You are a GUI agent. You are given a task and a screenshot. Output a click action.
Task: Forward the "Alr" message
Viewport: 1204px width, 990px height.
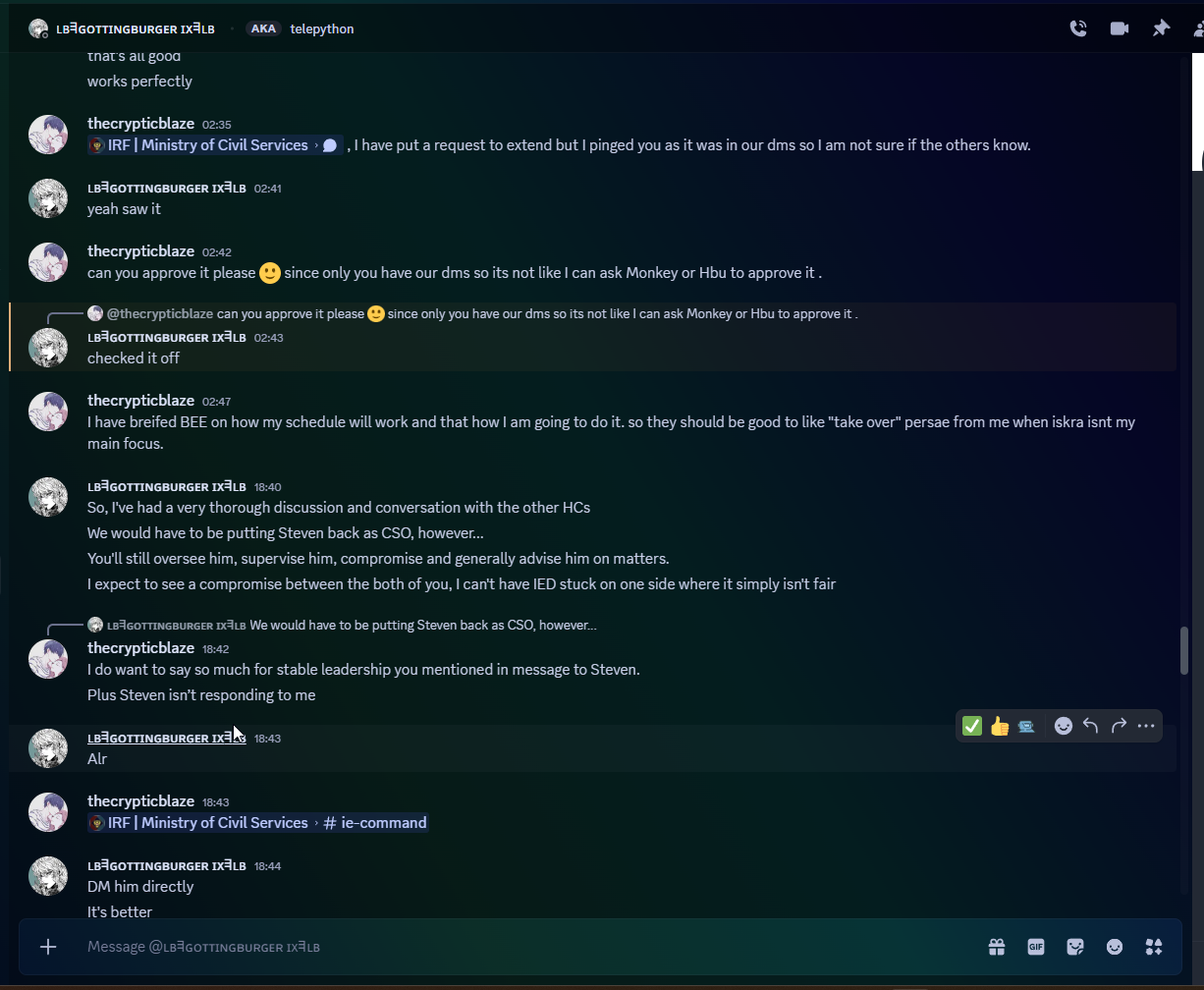pos(1119,726)
